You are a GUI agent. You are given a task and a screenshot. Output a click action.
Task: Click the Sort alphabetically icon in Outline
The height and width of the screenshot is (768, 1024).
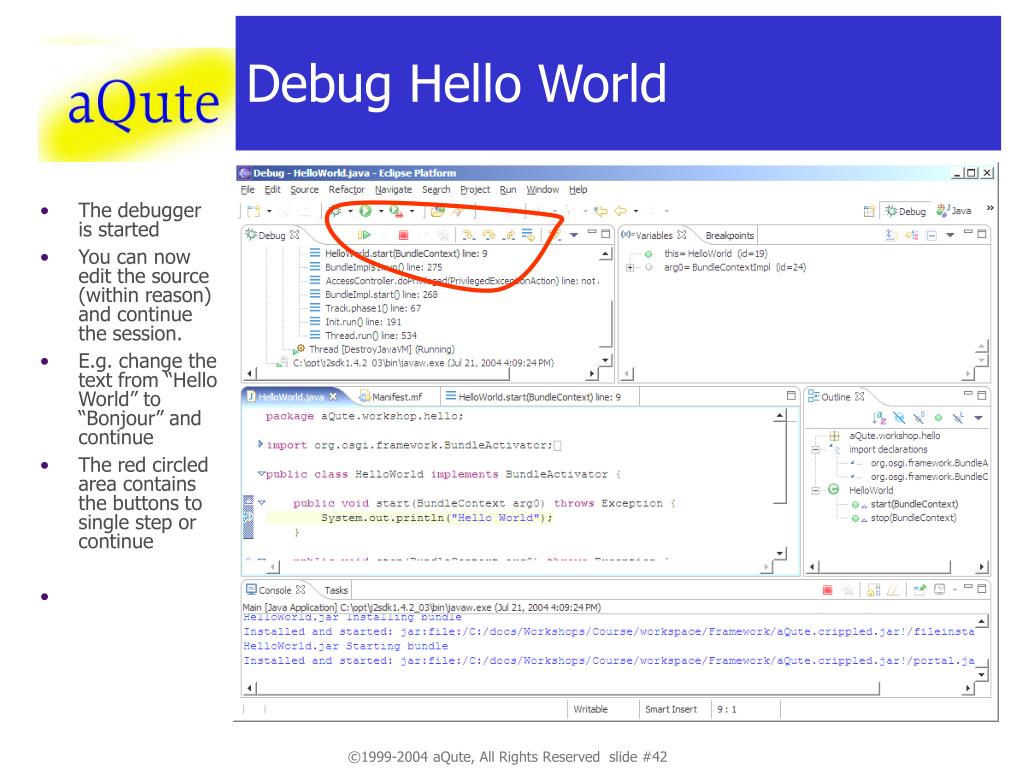coord(879,418)
